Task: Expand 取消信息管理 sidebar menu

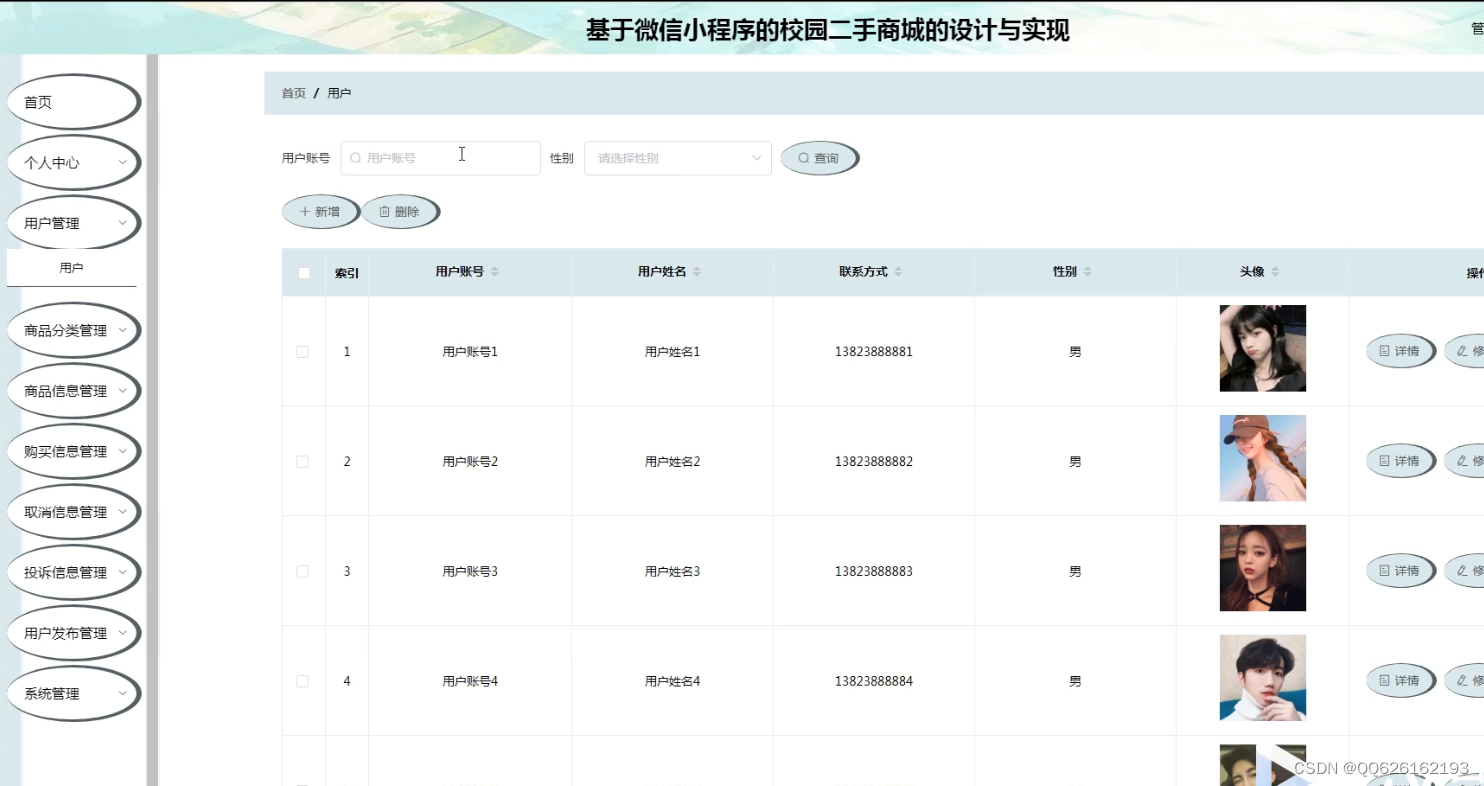Action: 73,512
